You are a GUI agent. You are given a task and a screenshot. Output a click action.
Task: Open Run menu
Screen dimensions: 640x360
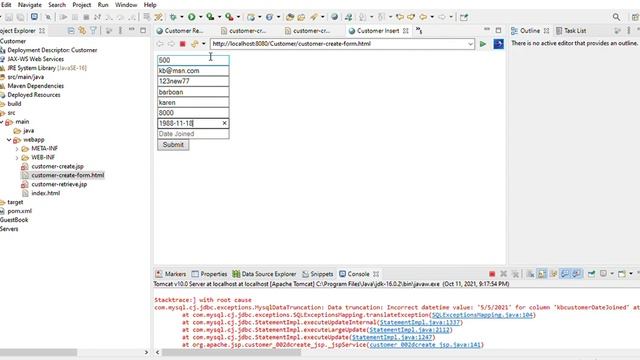103,5
